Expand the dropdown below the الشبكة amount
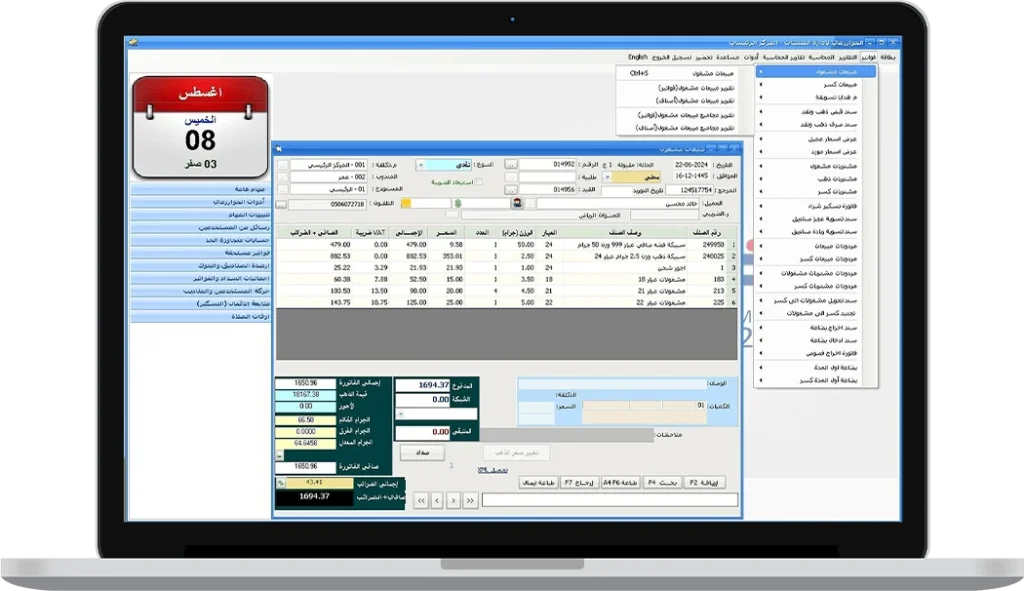The image size is (1024, 591). pyautogui.click(x=402, y=412)
